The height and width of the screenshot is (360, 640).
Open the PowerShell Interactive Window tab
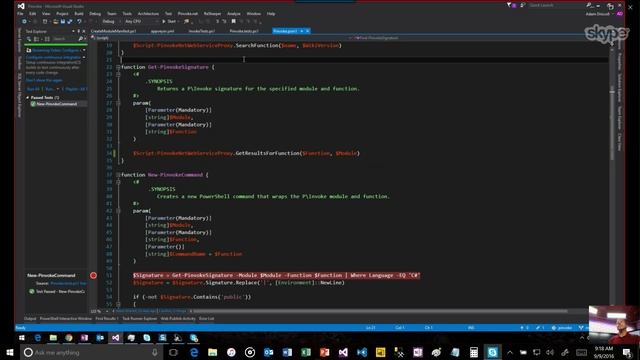point(66,319)
